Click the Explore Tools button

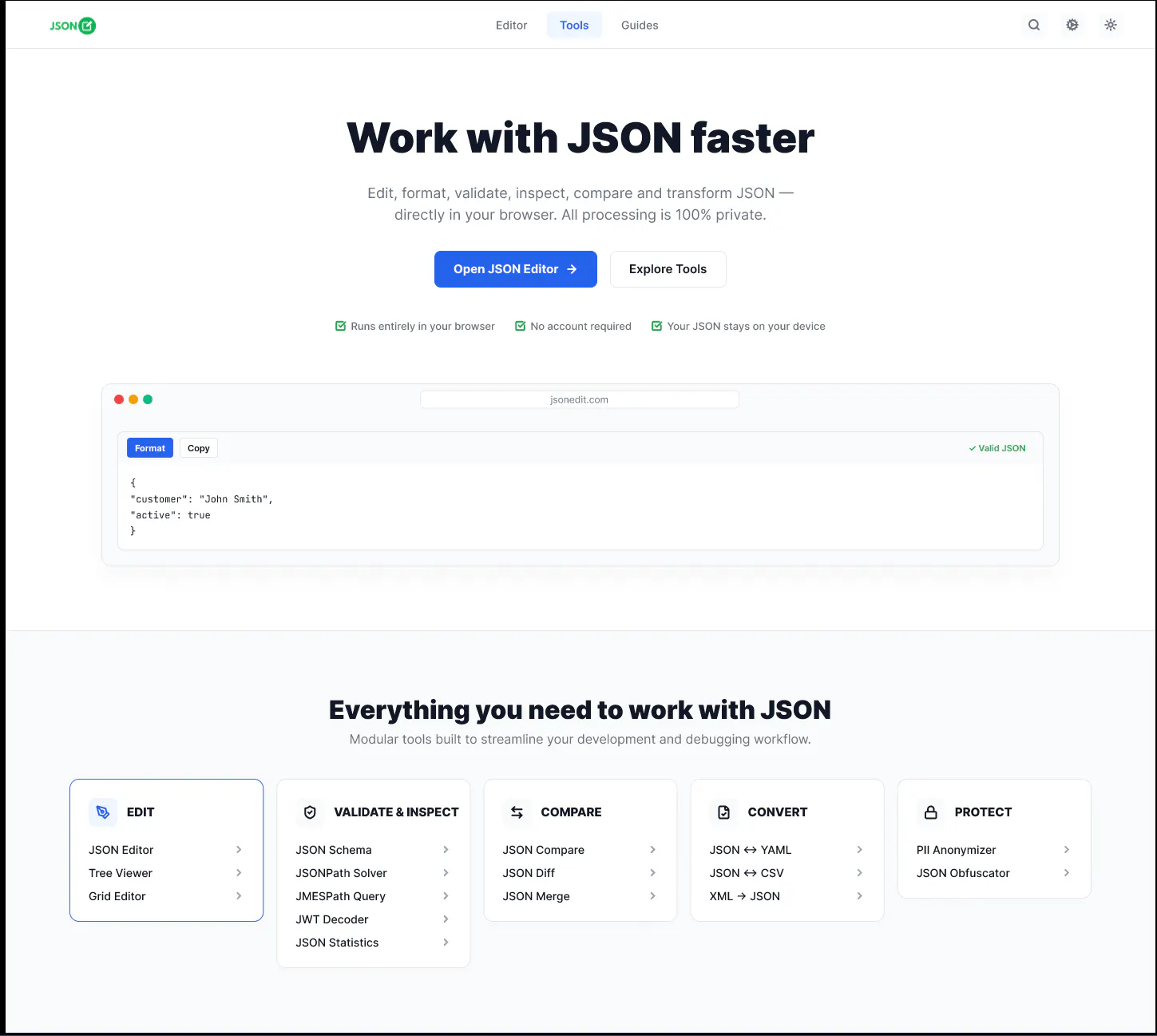(x=668, y=269)
